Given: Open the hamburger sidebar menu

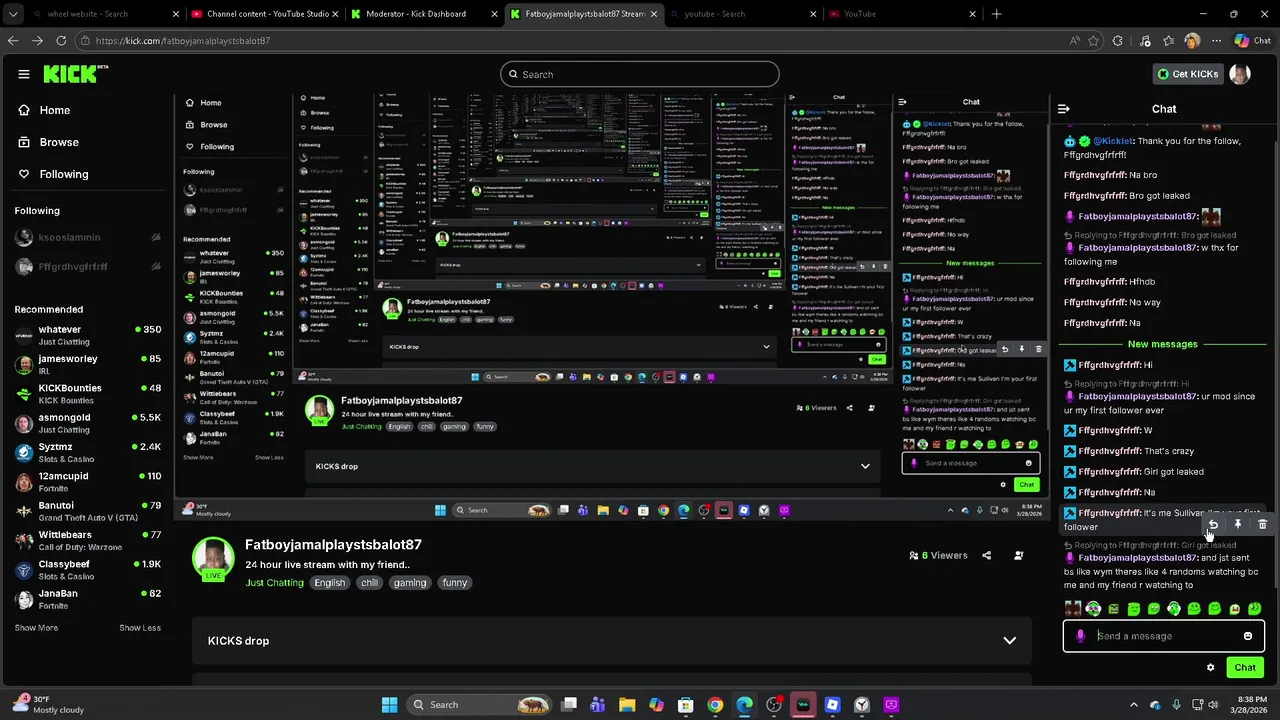Looking at the screenshot, I should click(x=24, y=74).
